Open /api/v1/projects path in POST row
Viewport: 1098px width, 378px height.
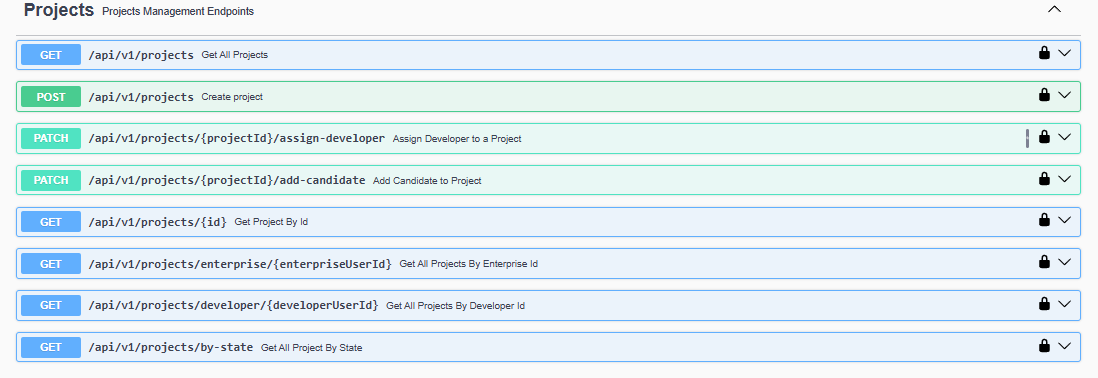141,97
